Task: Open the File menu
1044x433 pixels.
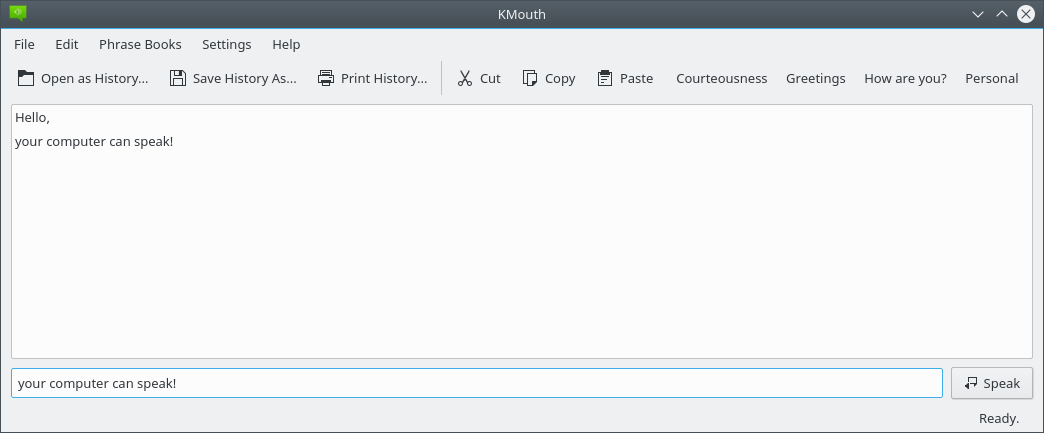Action: tap(24, 44)
